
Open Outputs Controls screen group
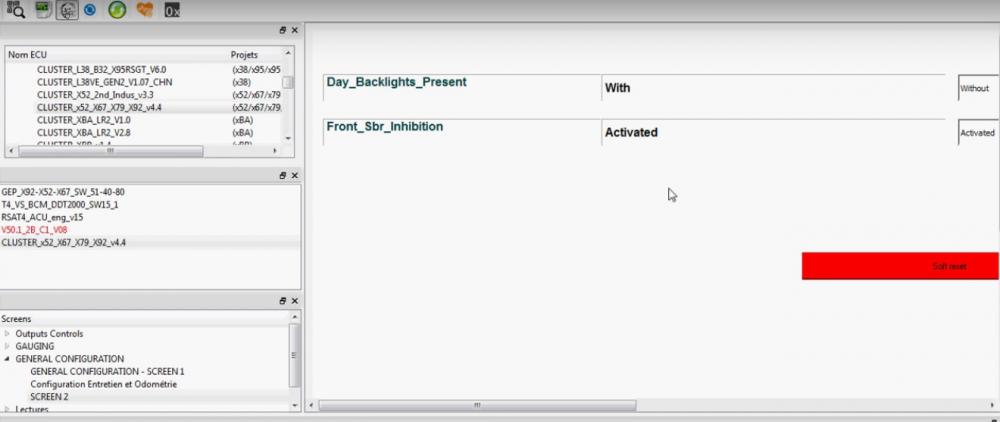[49, 333]
